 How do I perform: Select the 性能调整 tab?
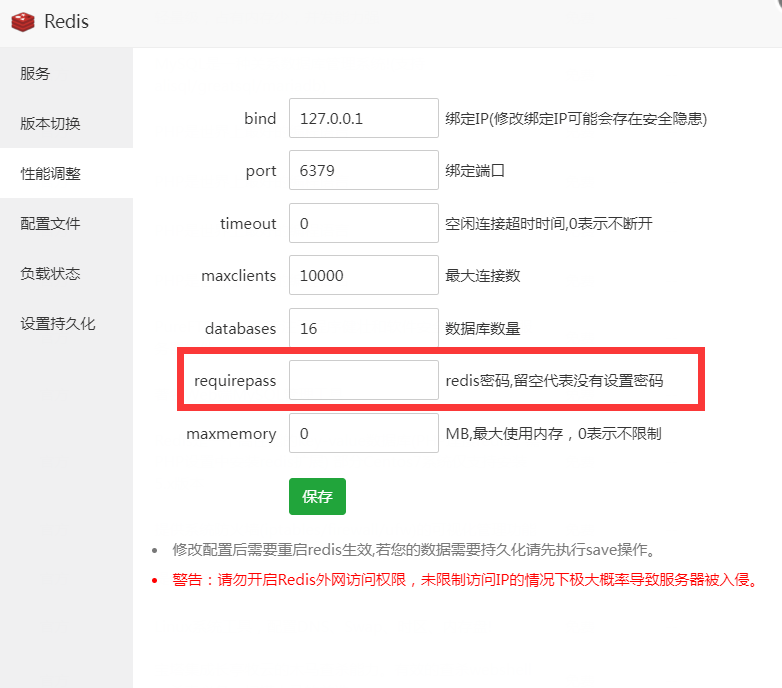50,173
